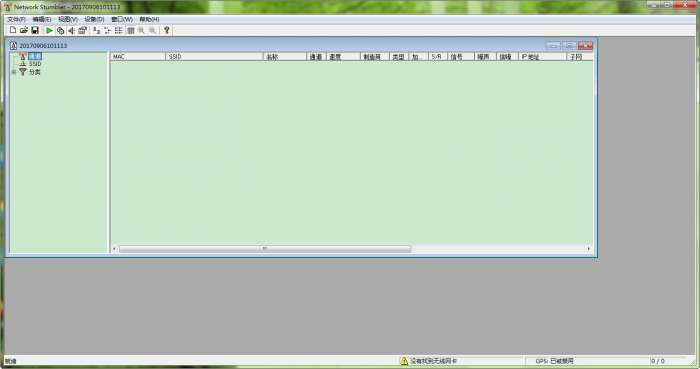Switch to the small icons view button
700x369 pixels.
click(108, 30)
